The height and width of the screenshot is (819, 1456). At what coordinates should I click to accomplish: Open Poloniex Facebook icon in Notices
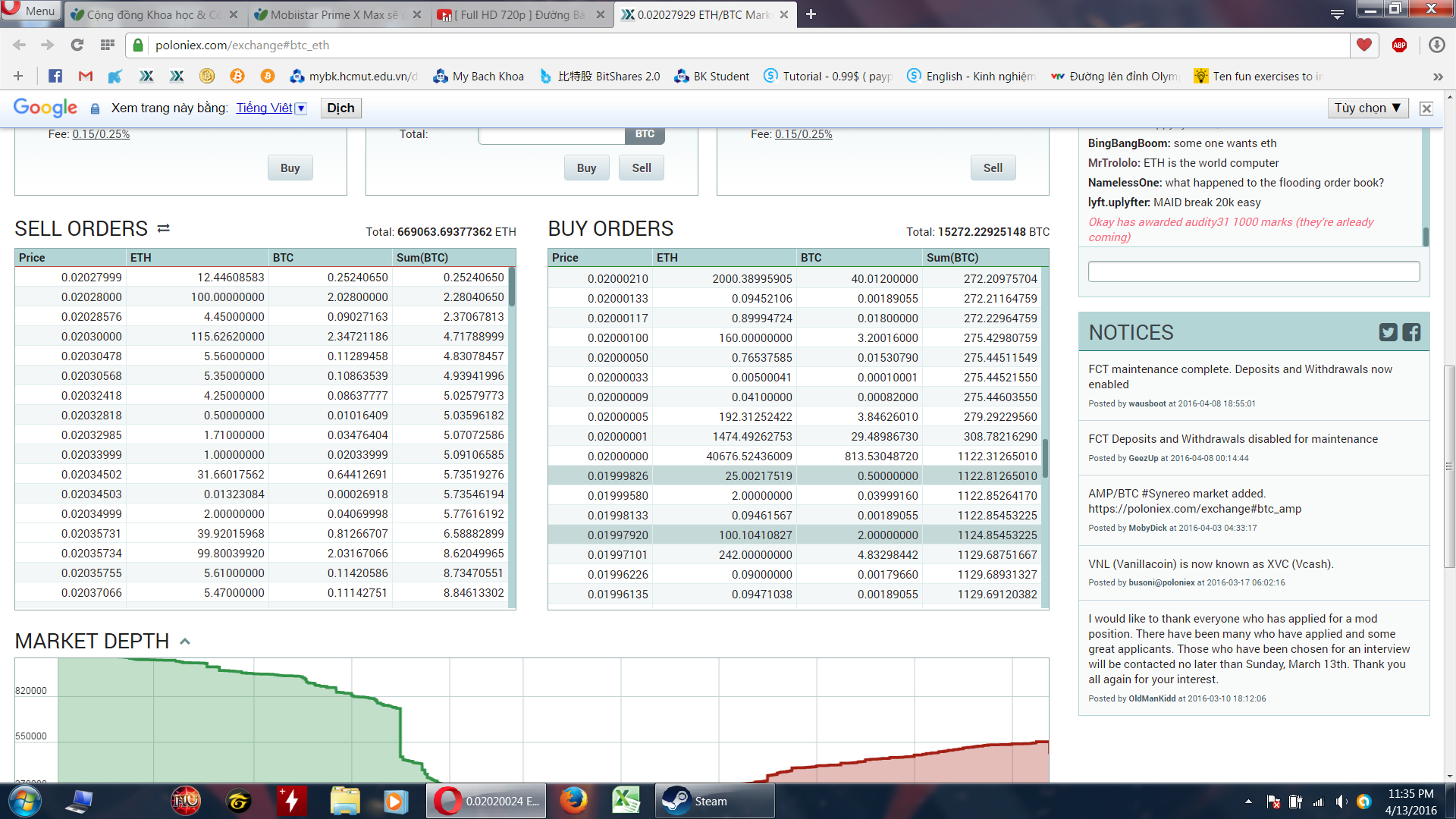click(1411, 332)
